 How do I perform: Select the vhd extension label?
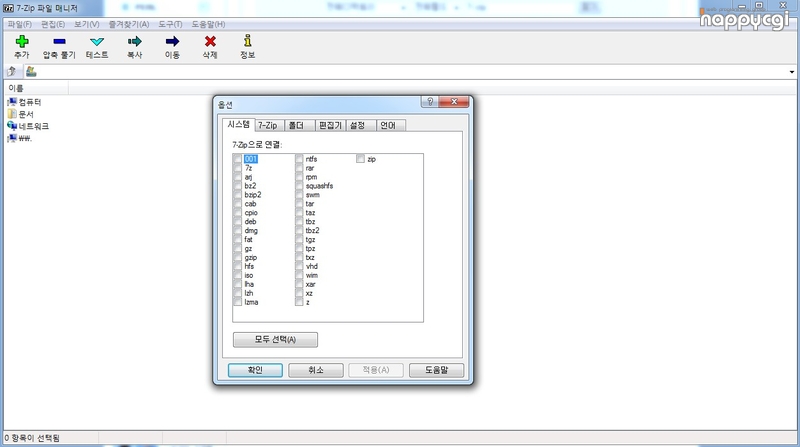click(x=312, y=266)
